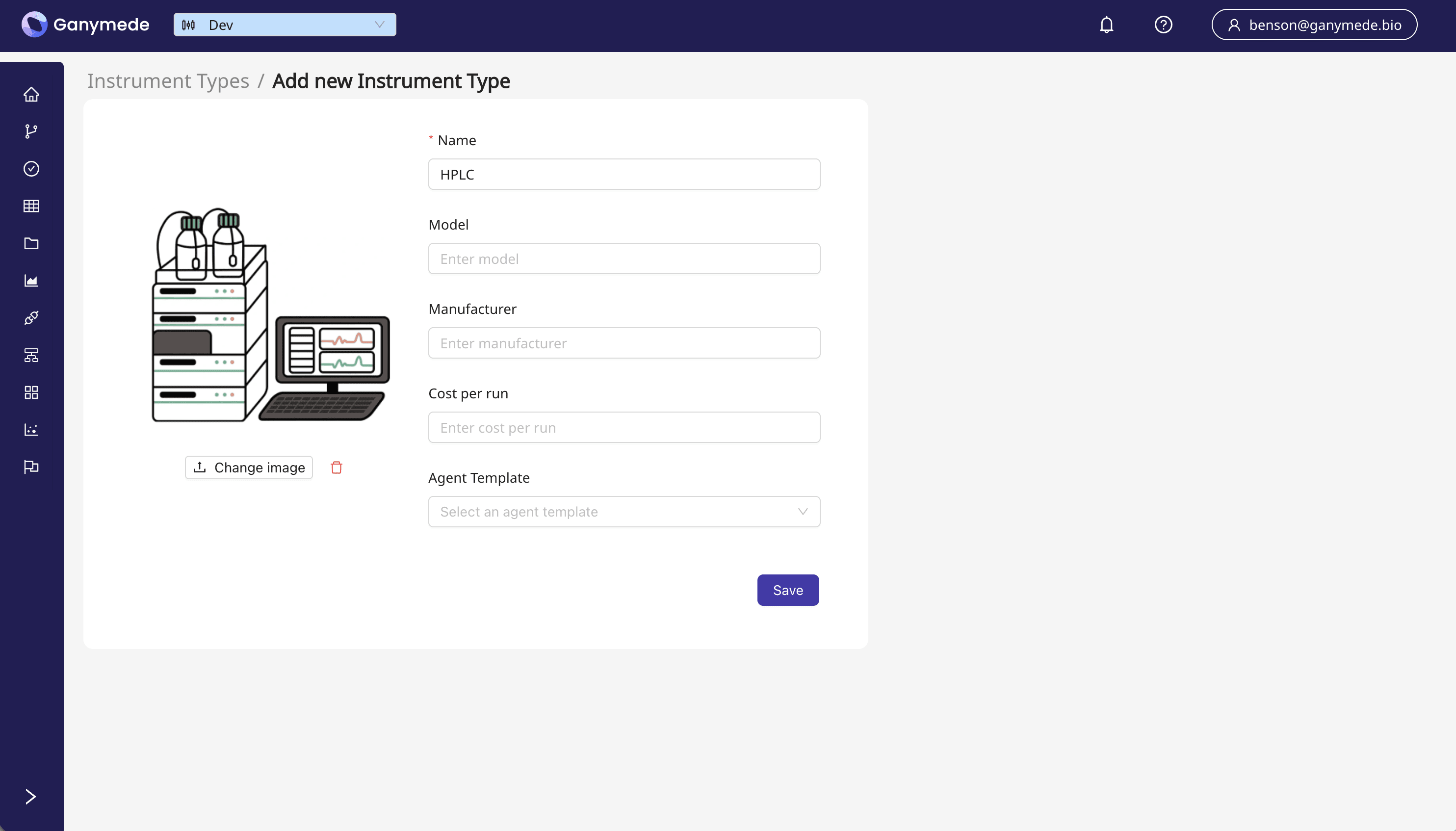Image resolution: width=1456 pixels, height=831 pixels.
Task: Click the help question mark icon
Action: point(1163,25)
